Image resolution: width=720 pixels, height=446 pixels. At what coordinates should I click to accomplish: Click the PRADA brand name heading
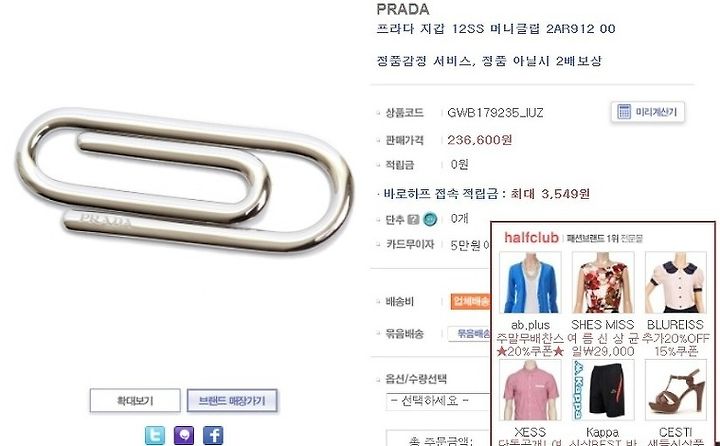(403, 9)
